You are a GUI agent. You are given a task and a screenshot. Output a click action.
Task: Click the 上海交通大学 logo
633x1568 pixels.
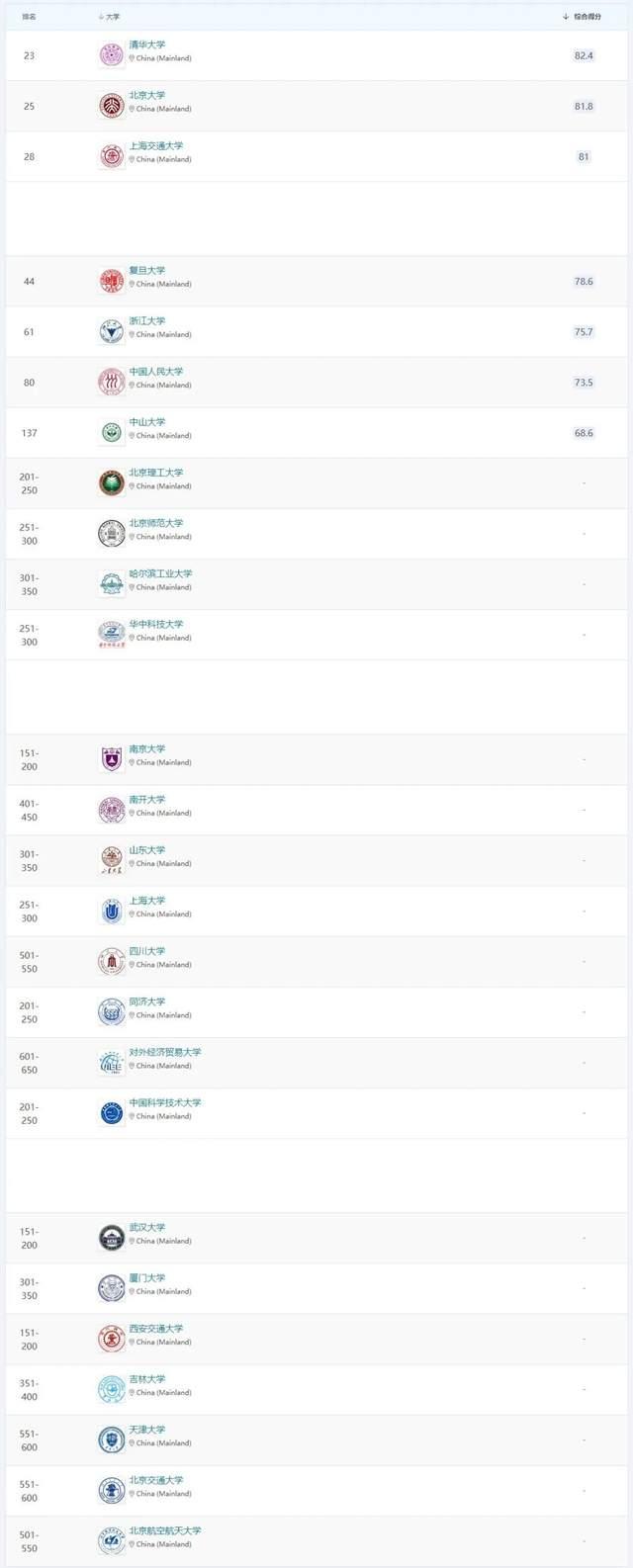click(x=112, y=156)
